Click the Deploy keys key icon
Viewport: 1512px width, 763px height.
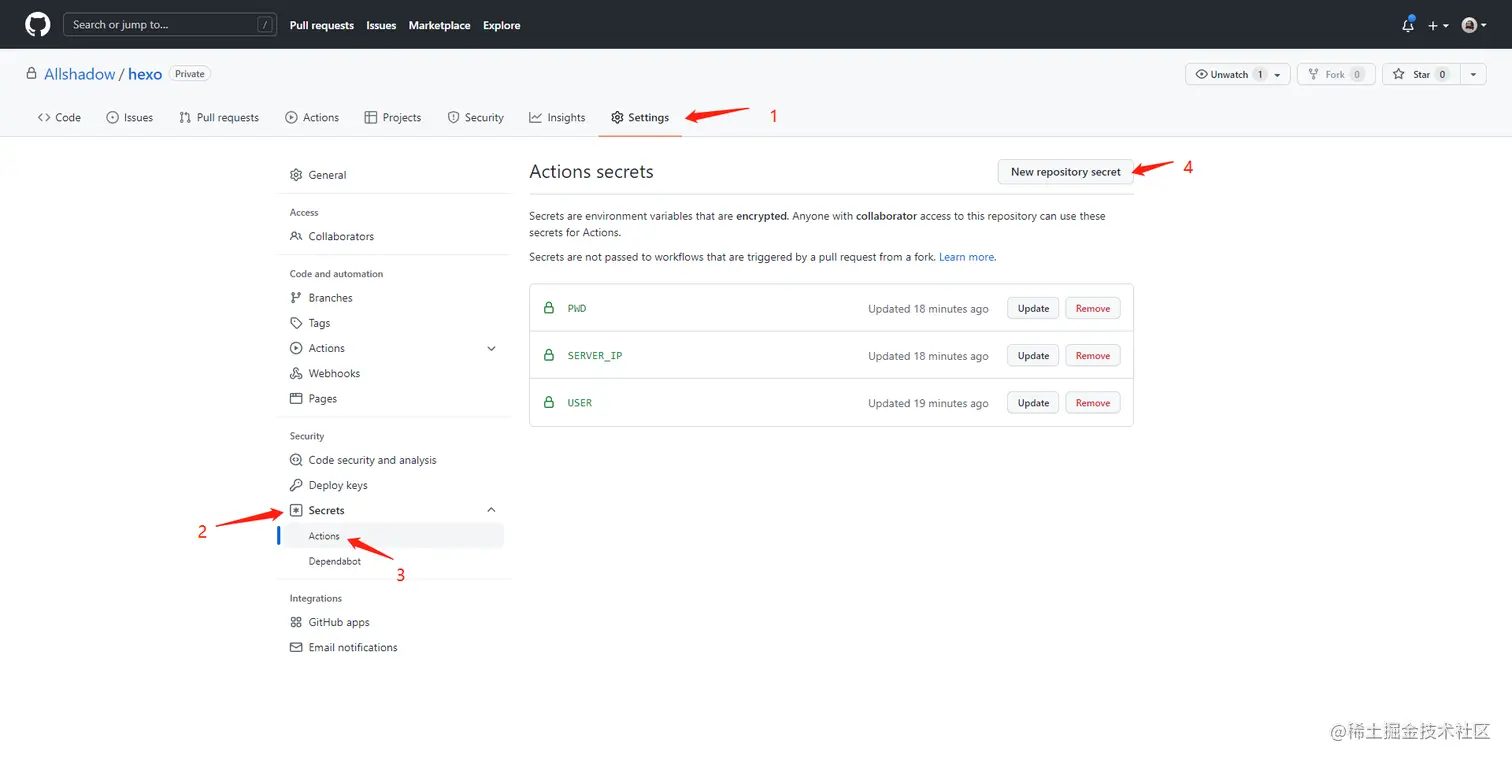(296, 485)
